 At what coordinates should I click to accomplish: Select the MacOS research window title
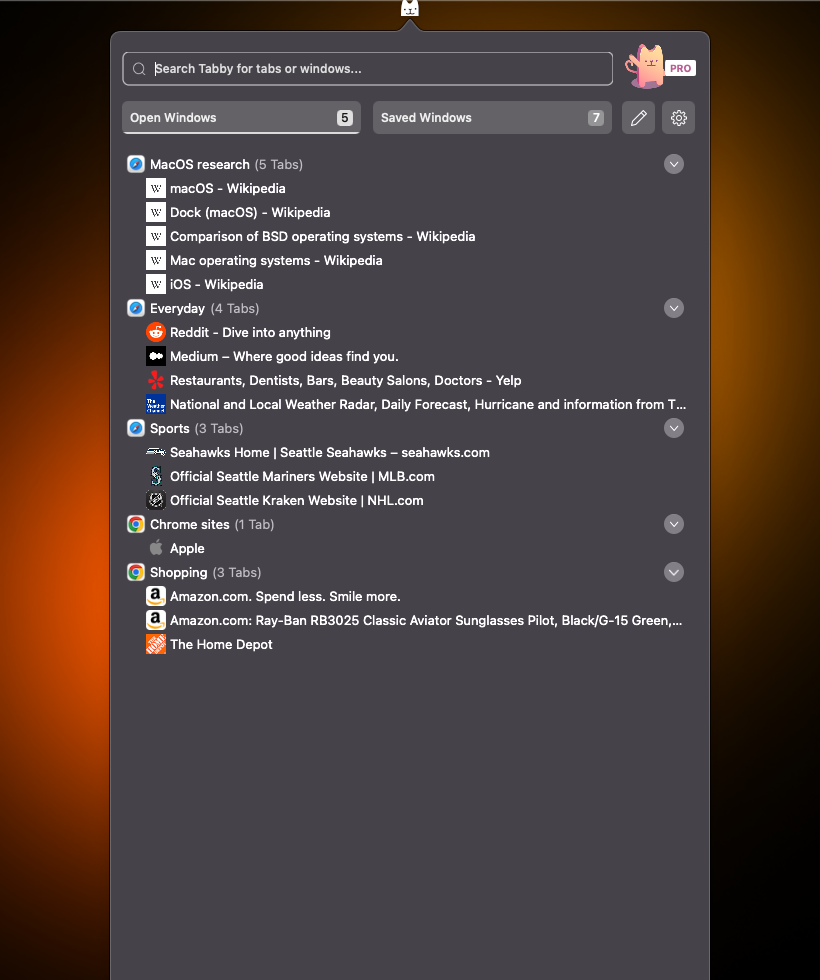point(199,164)
